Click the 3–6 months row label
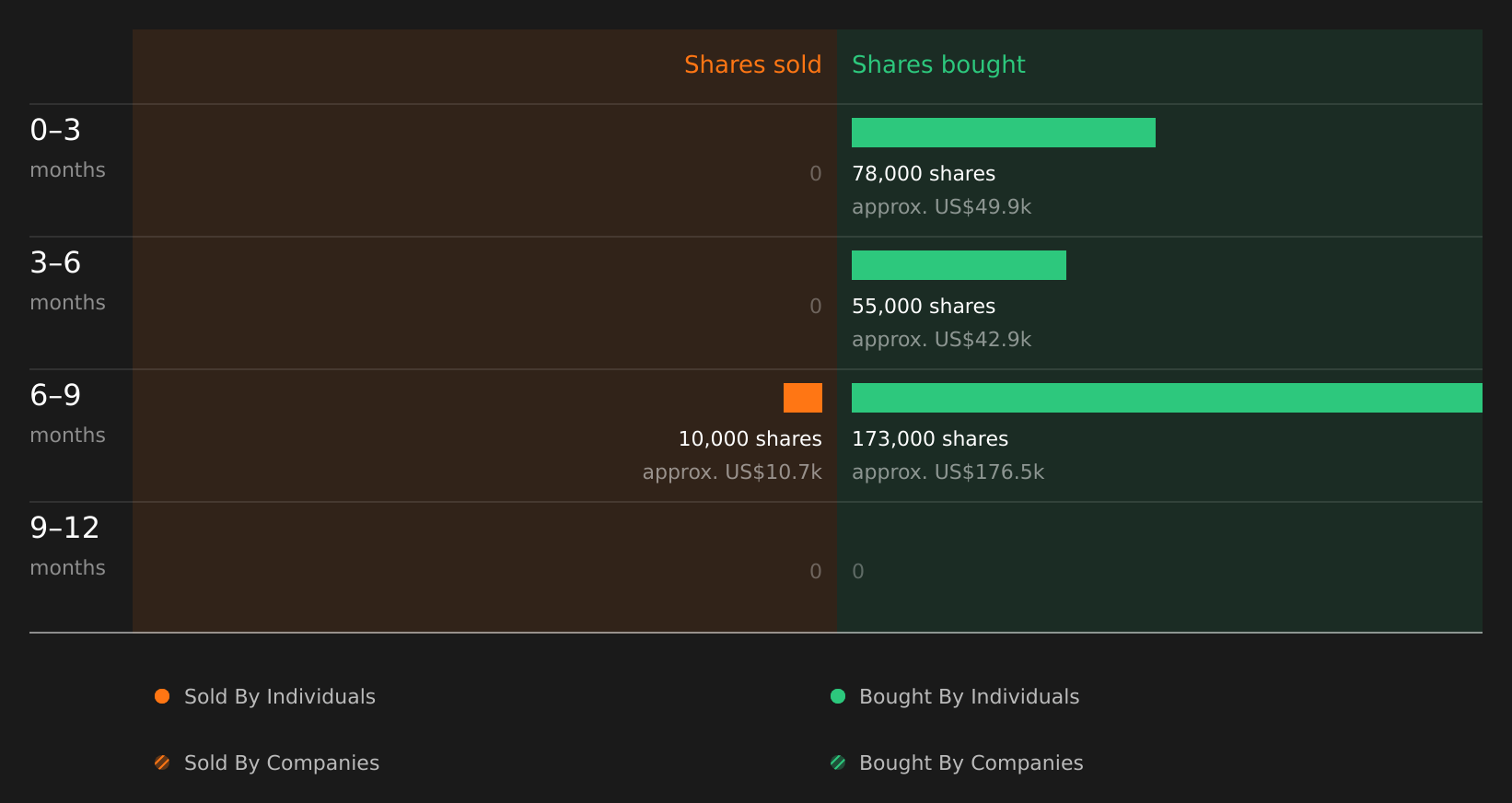Viewport: 1512px width, 803px height. click(67, 281)
